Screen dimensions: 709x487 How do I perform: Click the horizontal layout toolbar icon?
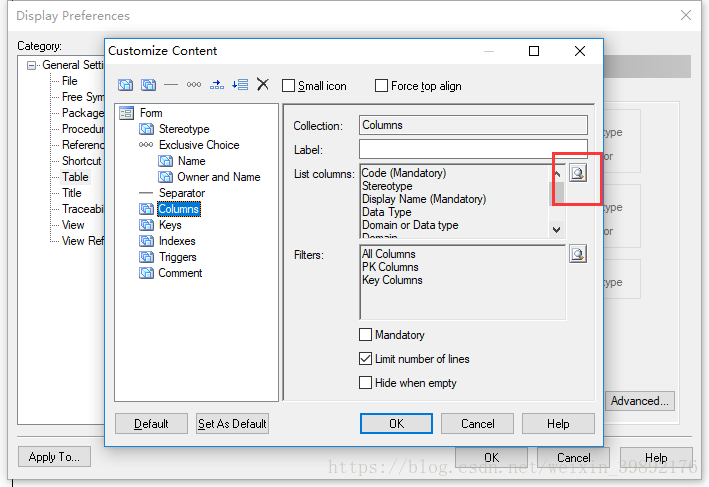click(217, 85)
